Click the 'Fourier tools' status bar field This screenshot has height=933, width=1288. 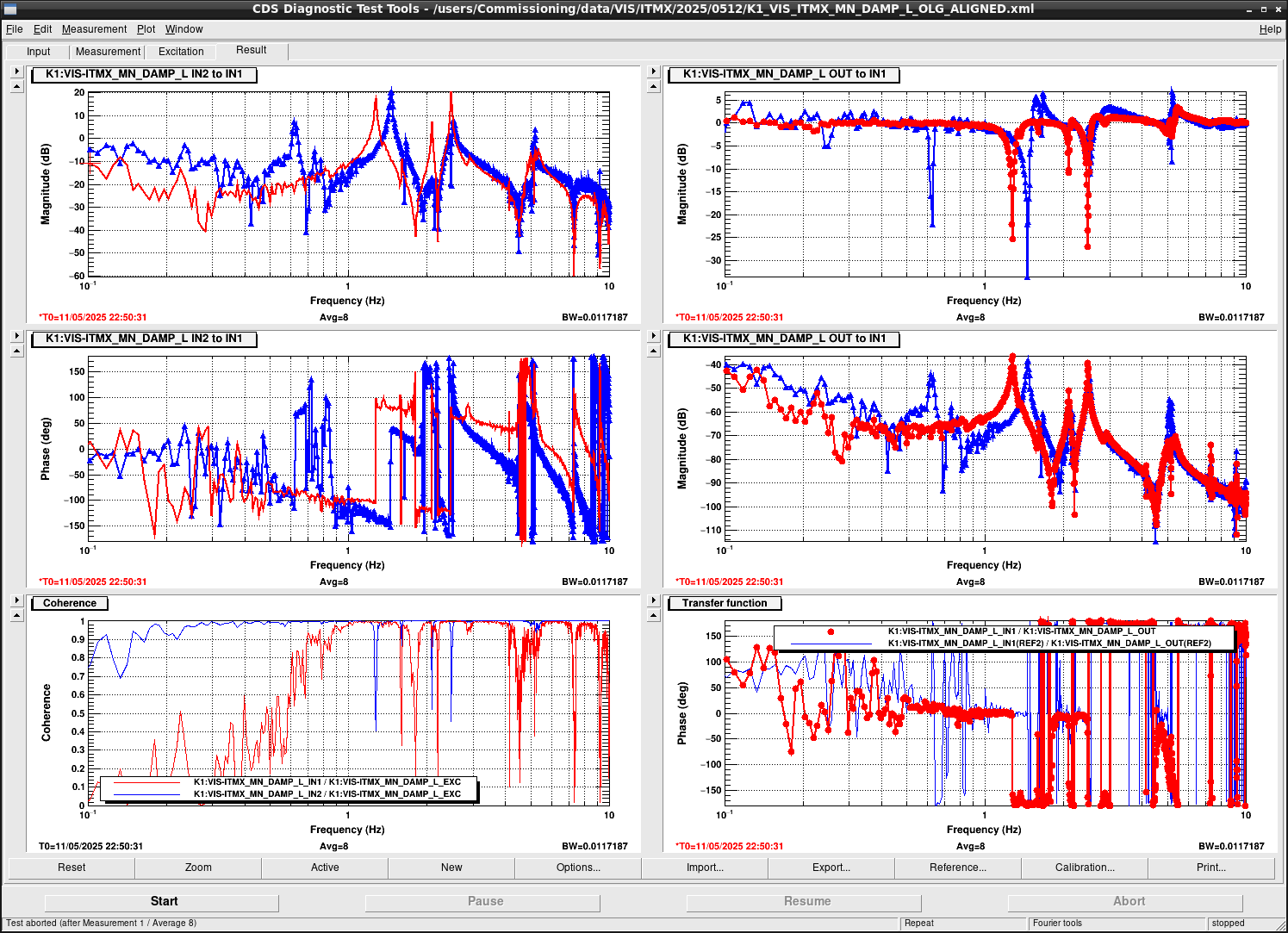(1117, 923)
